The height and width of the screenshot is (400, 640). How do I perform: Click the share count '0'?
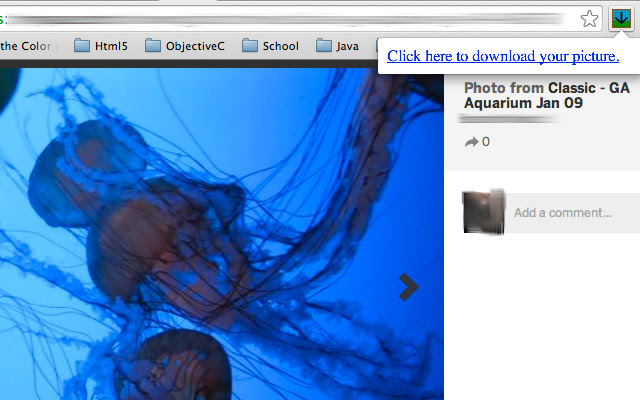pos(486,142)
